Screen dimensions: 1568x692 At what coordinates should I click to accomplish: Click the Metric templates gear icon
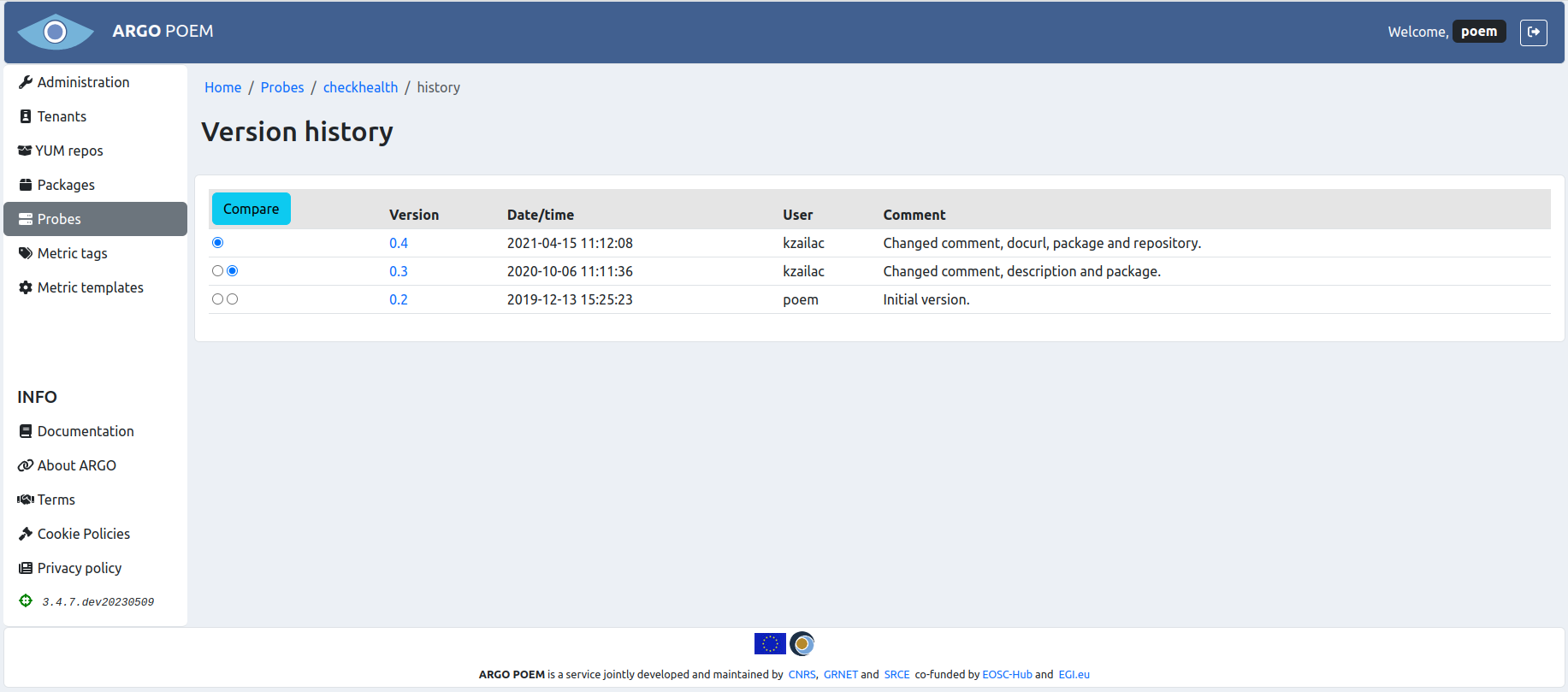click(26, 287)
